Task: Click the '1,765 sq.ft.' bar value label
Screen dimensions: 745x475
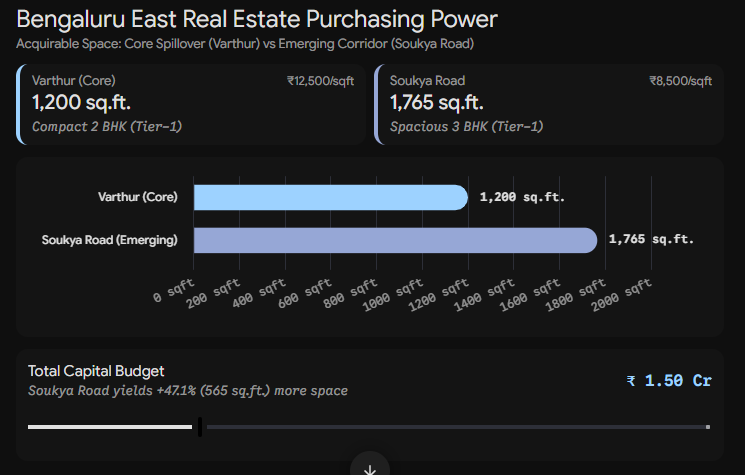Action: (x=651, y=239)
